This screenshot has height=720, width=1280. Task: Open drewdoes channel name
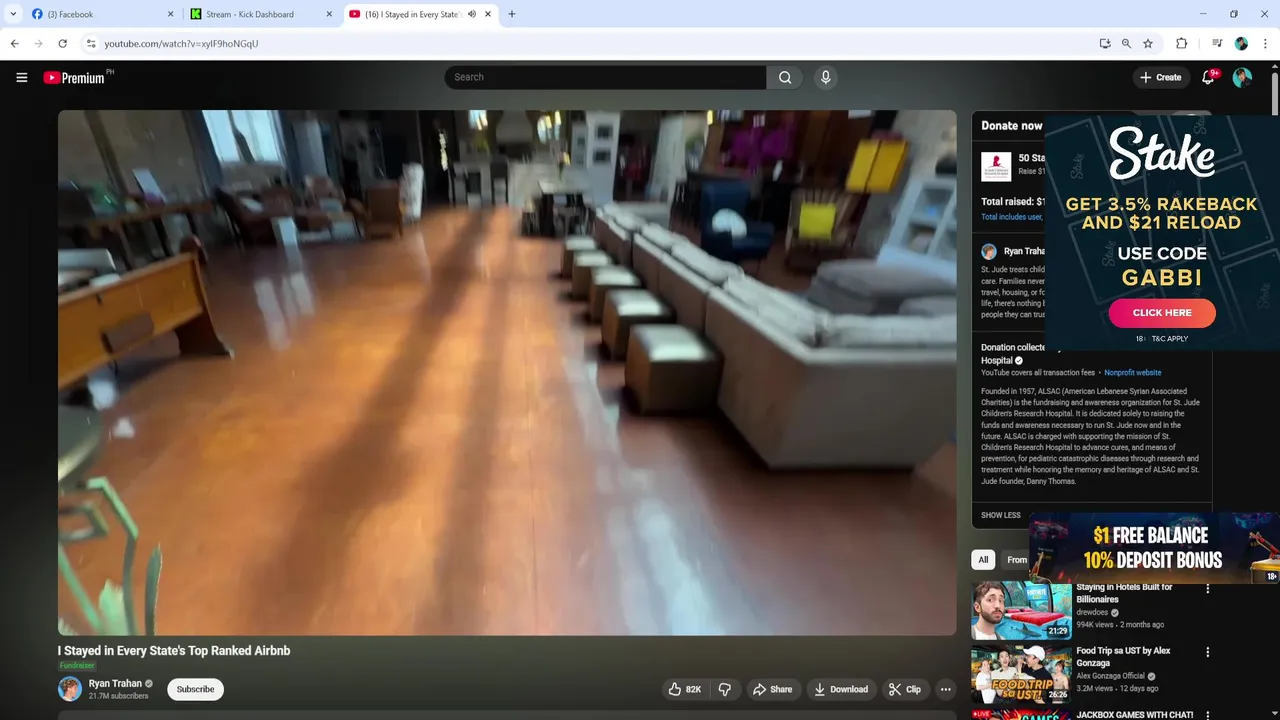[1092, 612]
